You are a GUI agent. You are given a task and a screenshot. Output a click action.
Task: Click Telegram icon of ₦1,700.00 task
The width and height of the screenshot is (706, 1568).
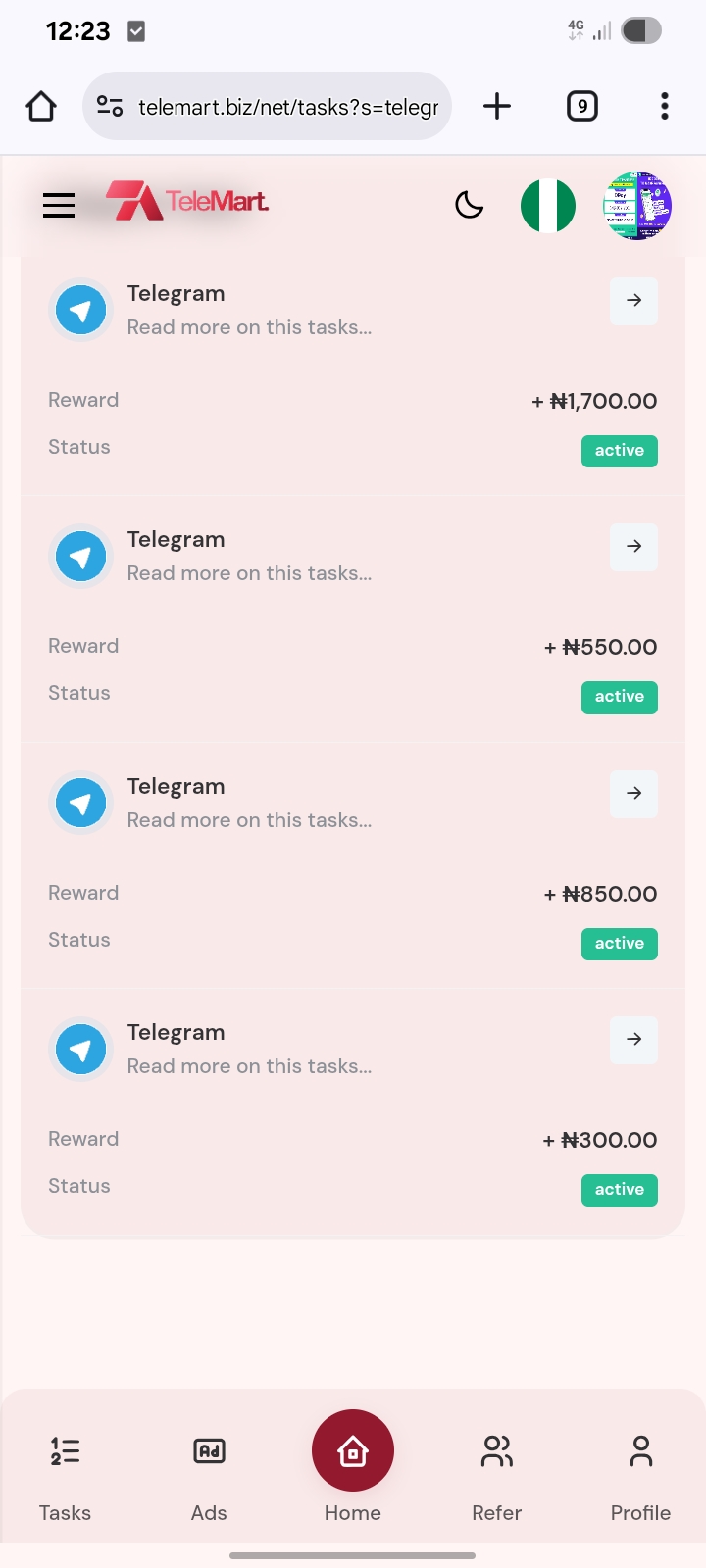(81, 311)
